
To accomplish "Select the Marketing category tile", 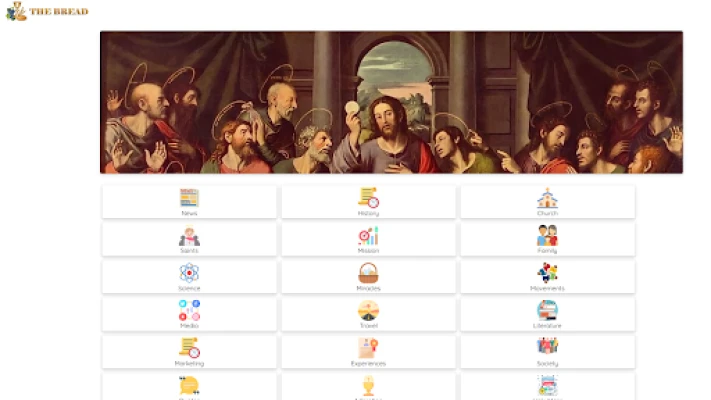I will pos(189,352).
